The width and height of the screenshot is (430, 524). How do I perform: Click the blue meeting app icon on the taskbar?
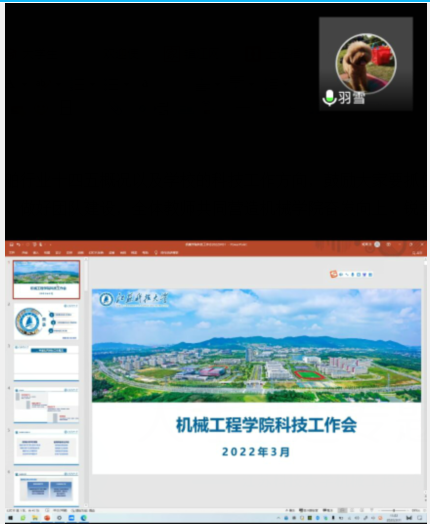point(71,518)
